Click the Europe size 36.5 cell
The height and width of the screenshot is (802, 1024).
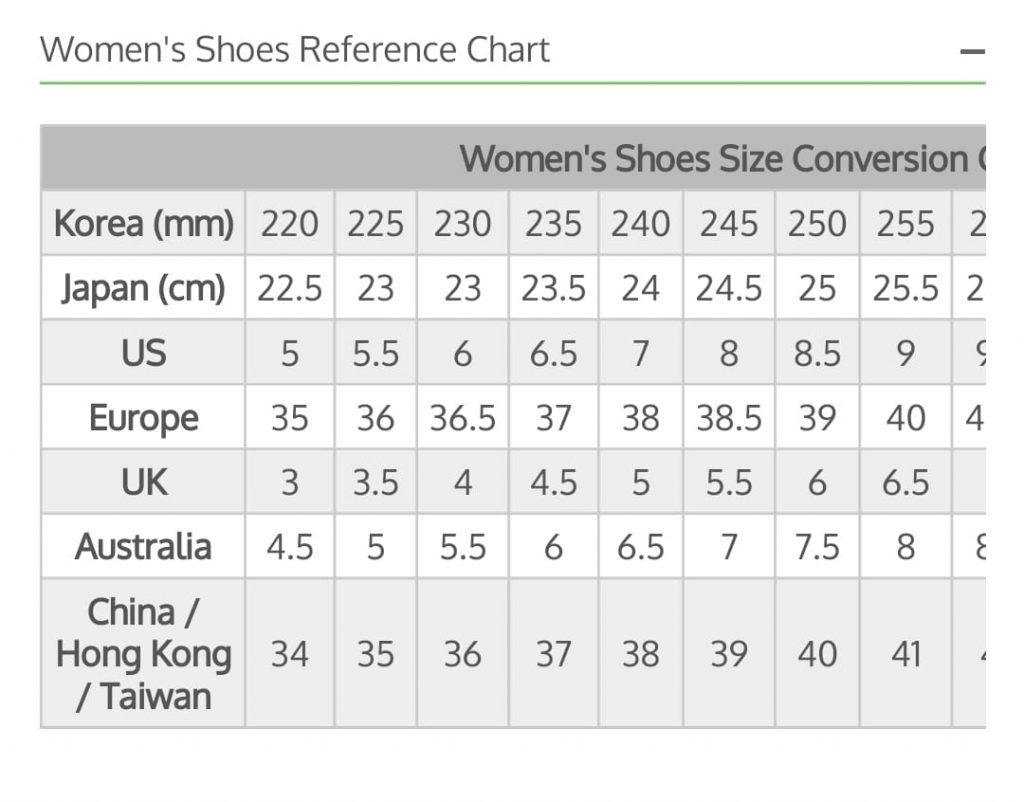tap(462, 417)
